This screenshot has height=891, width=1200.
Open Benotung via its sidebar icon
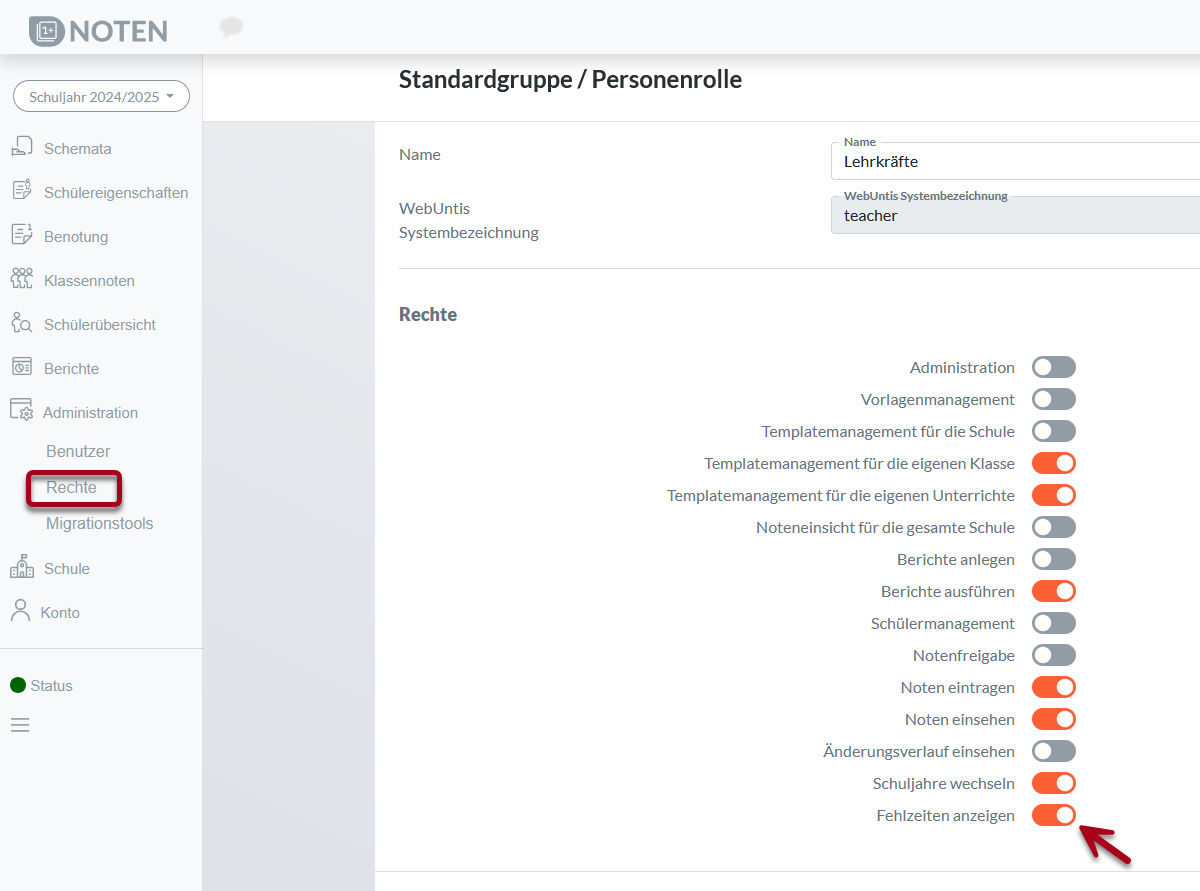(x=22, y=235)
